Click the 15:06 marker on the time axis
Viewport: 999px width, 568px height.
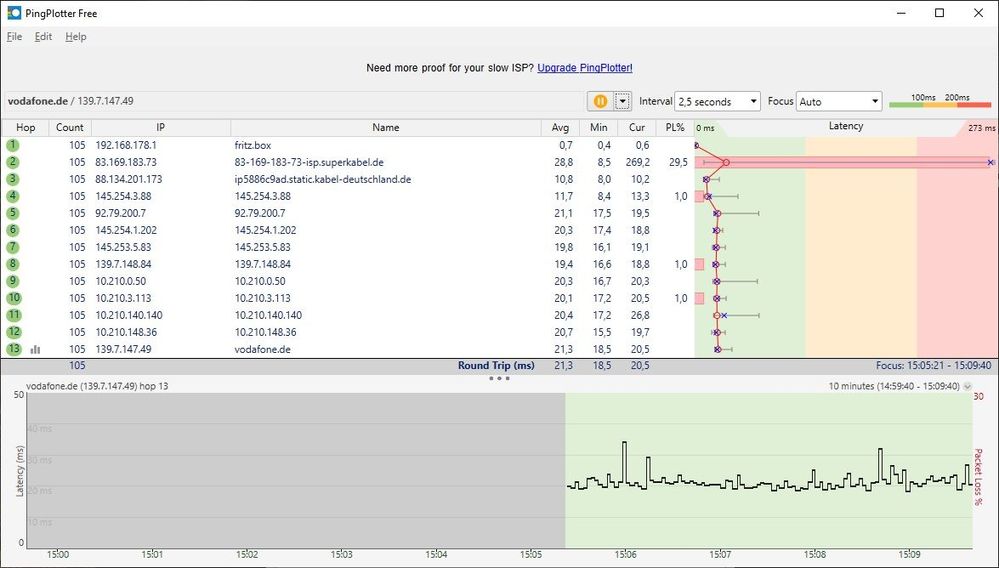coord(626,555)
